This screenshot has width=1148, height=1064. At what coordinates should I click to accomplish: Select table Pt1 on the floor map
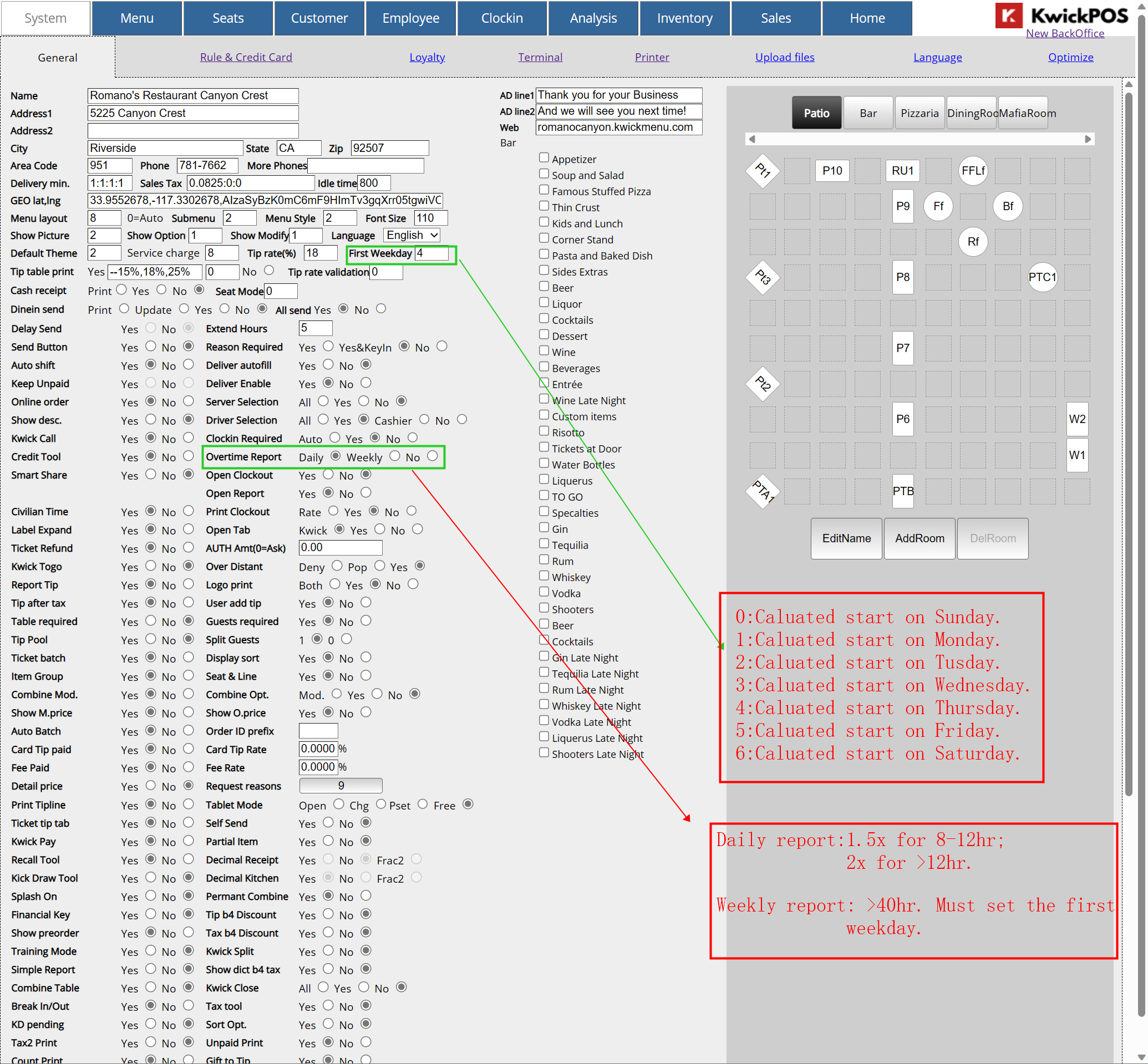click(762, 170)
